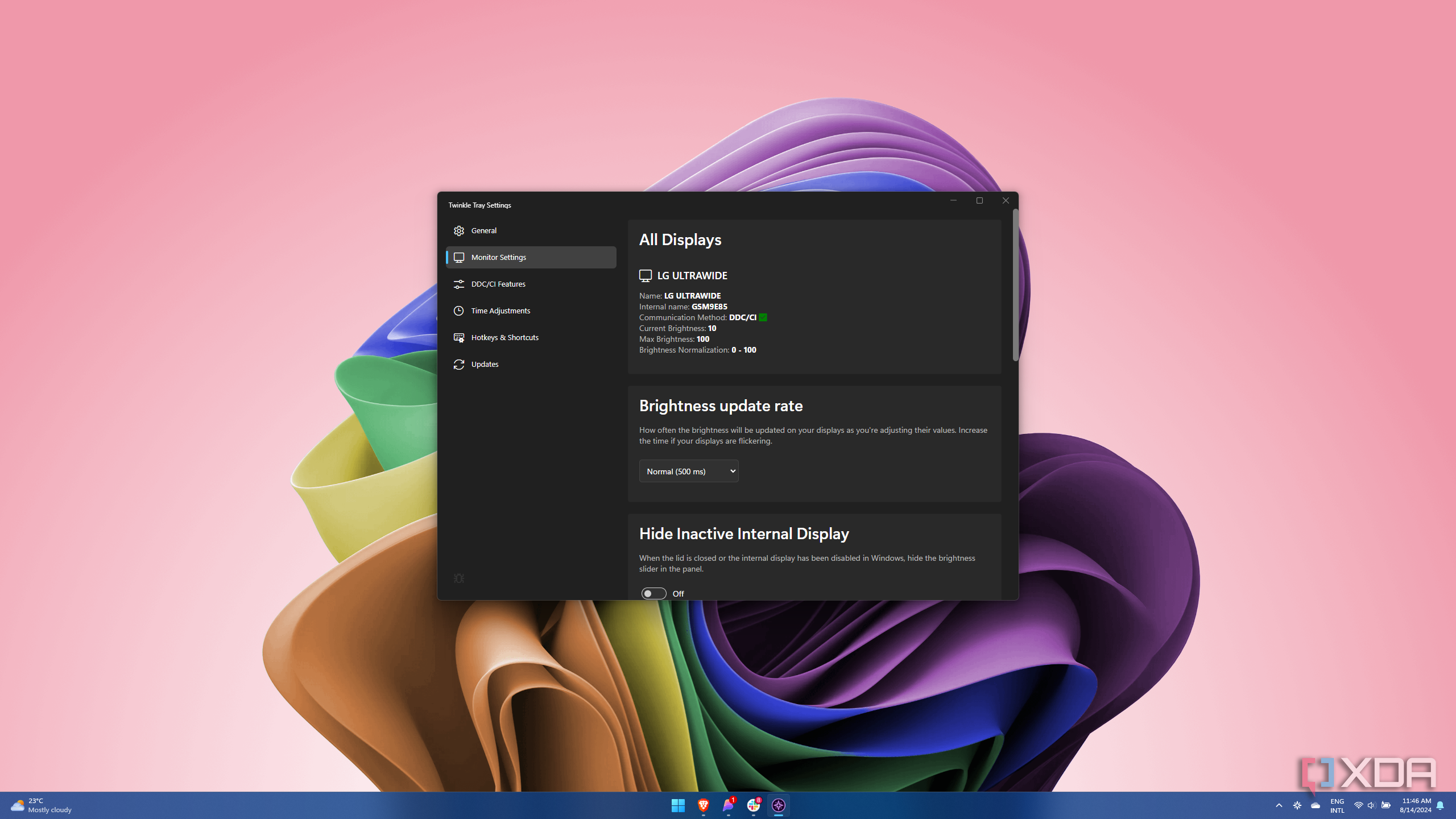Open the notification bell in taskbar
The height and width of the screenshot is (819, 1456).
(x=1440, y=805)
